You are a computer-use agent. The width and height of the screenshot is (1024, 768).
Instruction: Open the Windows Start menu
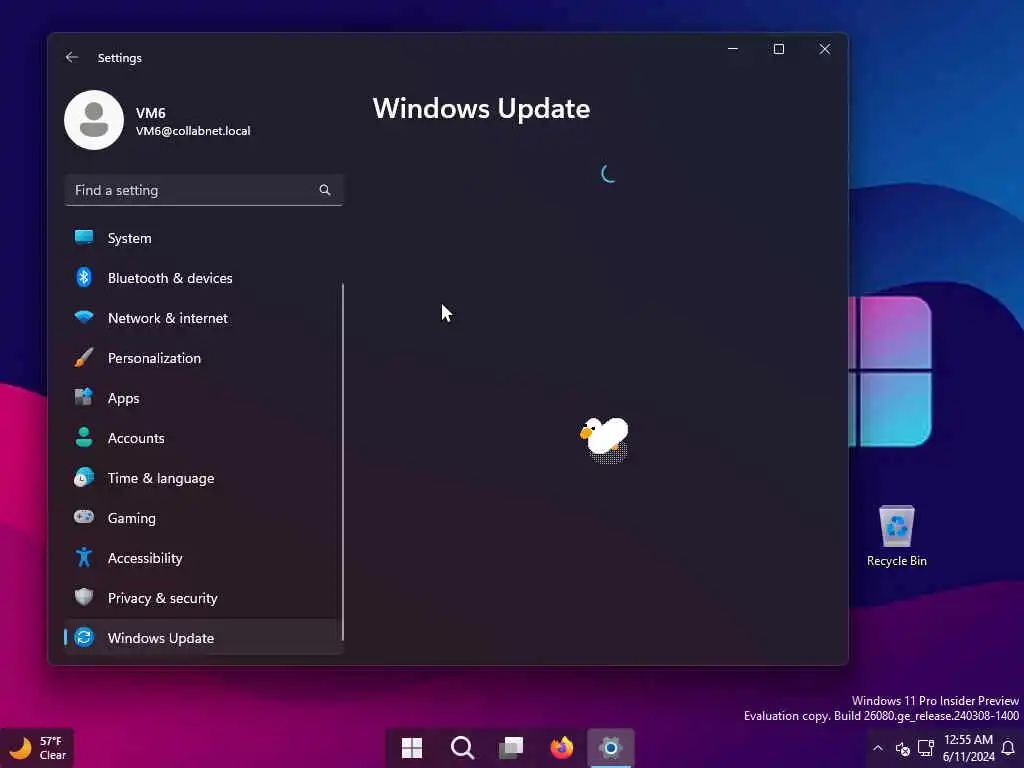point(412,748)
